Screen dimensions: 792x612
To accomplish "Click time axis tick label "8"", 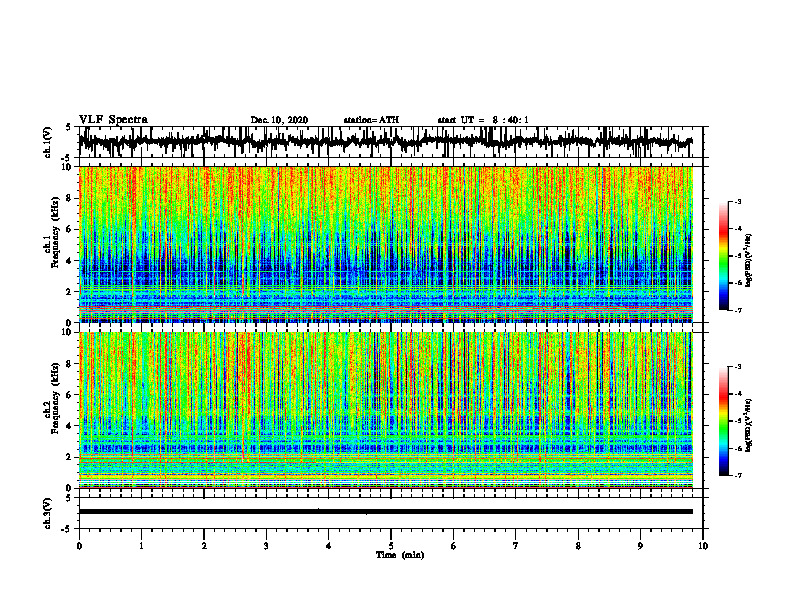I will click(578, 546).
